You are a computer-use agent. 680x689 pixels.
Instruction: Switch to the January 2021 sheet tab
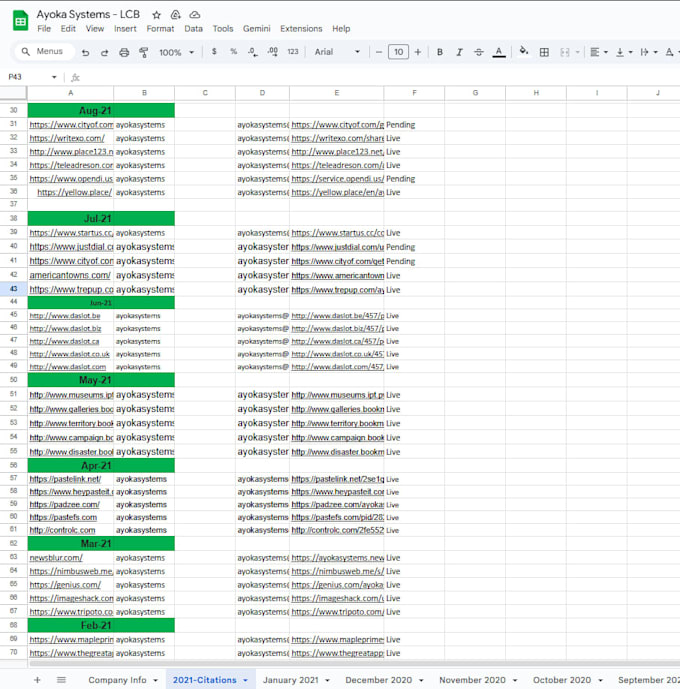[x=291, y=680]
